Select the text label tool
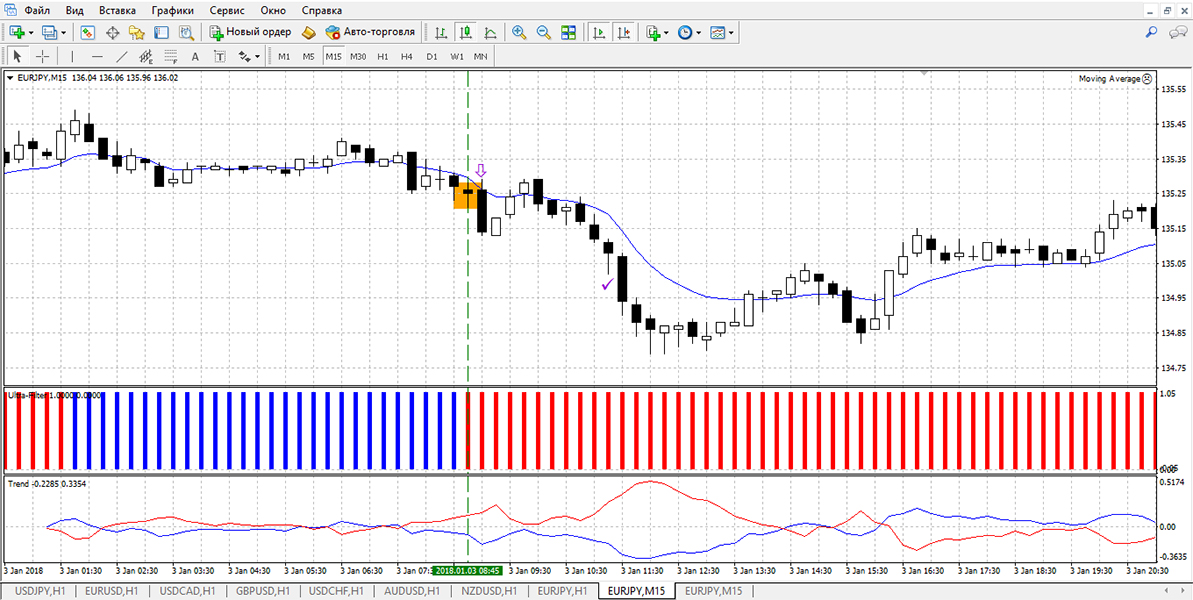 point(220,56)
